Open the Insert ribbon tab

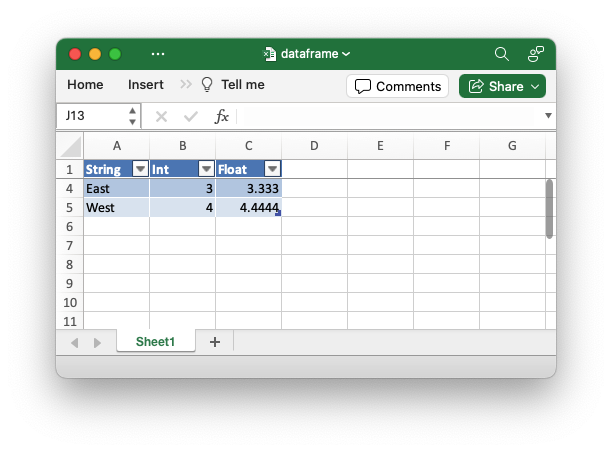(146, 85)
